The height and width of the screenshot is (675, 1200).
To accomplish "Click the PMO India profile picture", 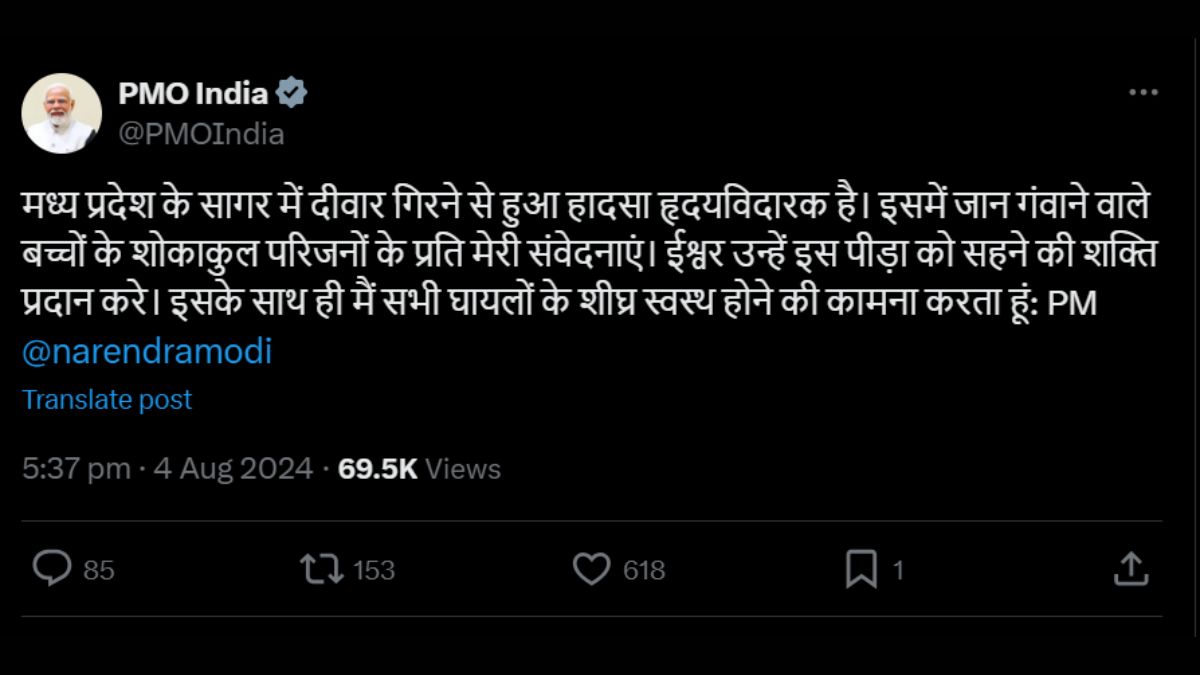I will 62,113.
